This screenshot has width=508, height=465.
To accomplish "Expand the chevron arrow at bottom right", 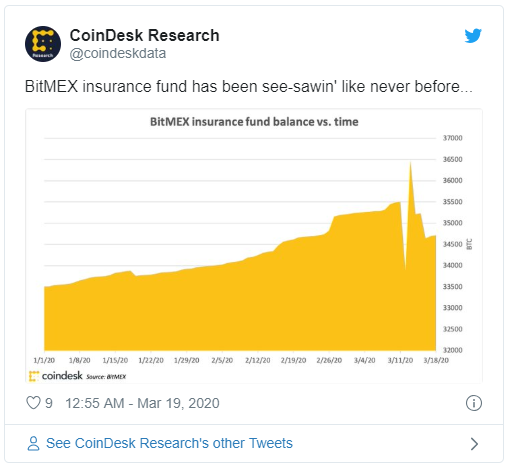I will click(474, 444).
